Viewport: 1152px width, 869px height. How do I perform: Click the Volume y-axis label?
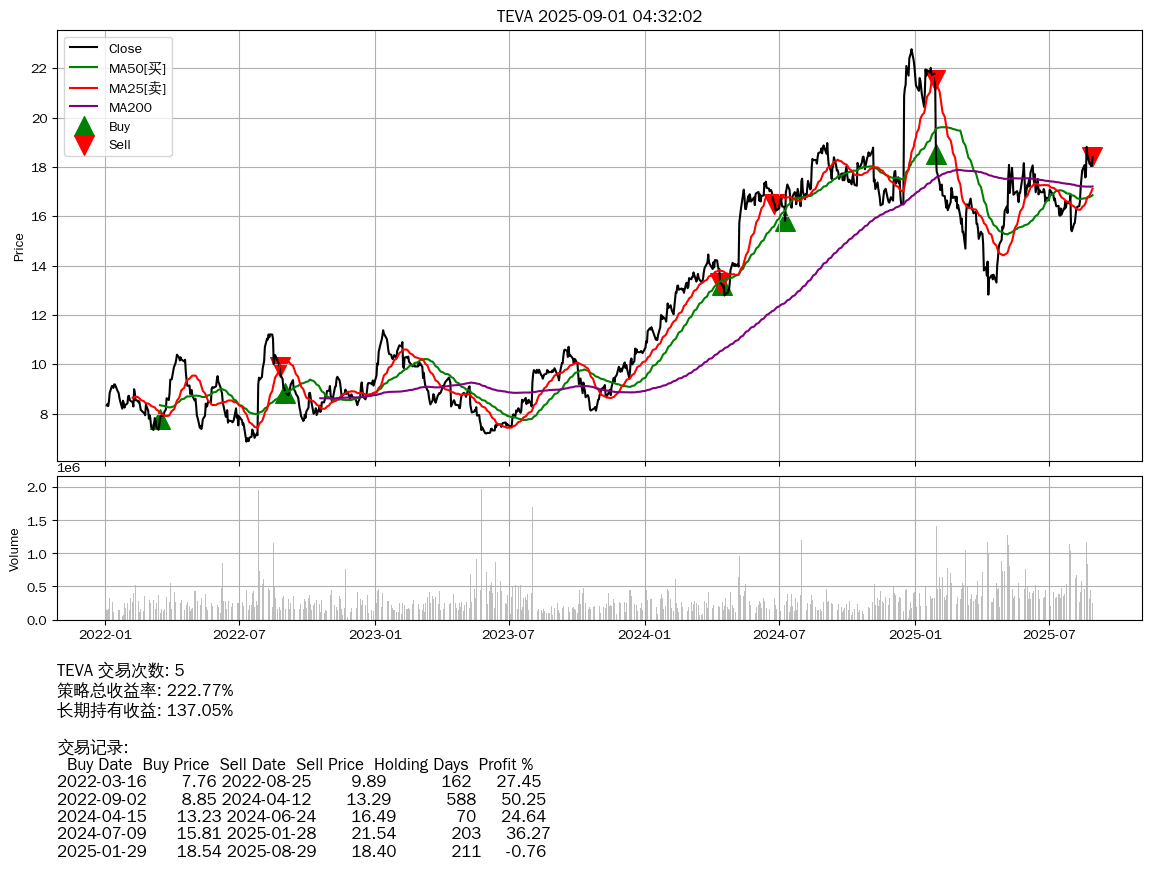14,549
